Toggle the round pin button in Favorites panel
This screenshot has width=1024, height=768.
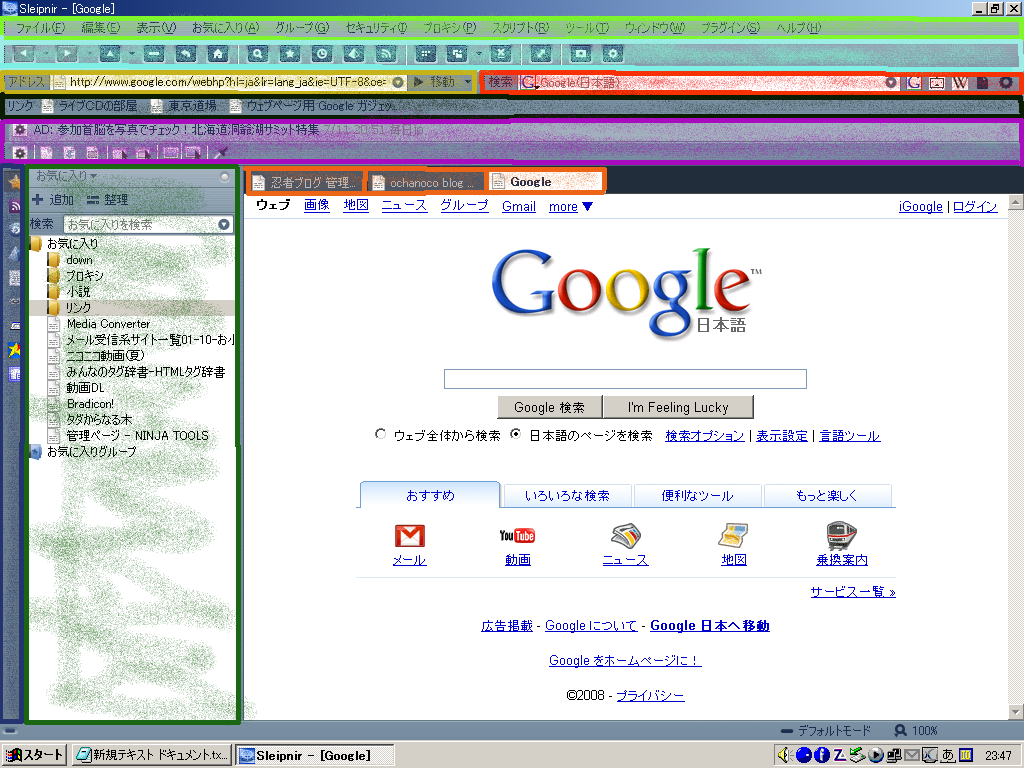click(x=225, y=177)
